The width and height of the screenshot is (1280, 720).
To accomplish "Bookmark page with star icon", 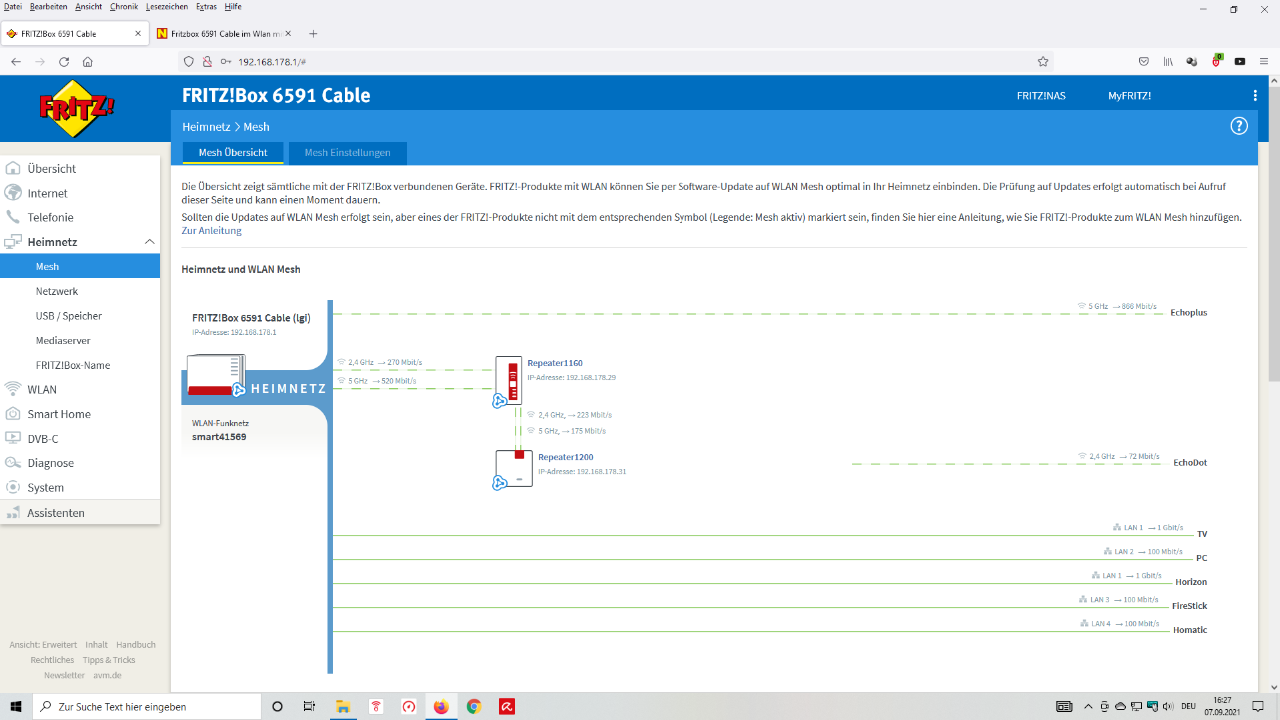I will click(x=1043, y=61).
